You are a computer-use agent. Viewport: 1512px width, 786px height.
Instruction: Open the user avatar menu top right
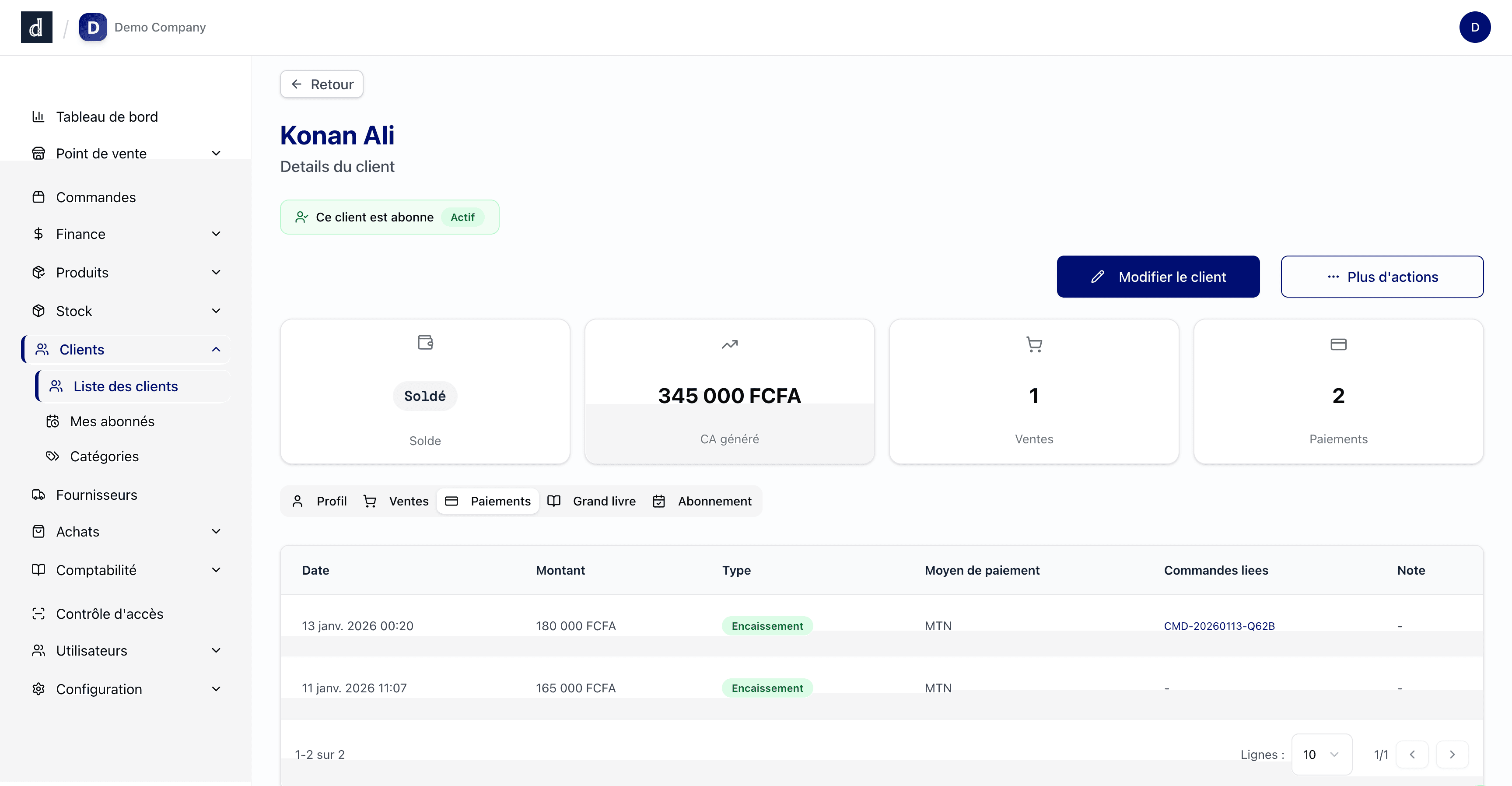tap(1475, 27)
